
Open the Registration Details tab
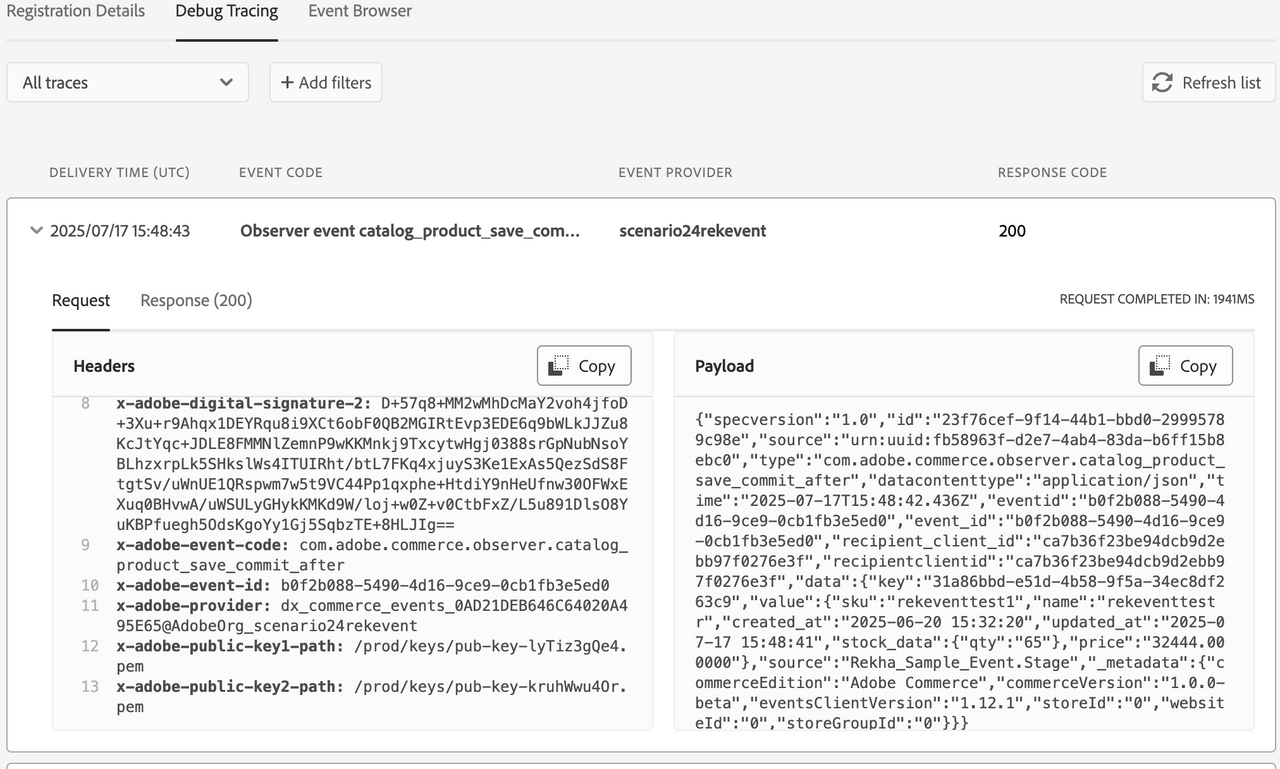pos(75,11)
